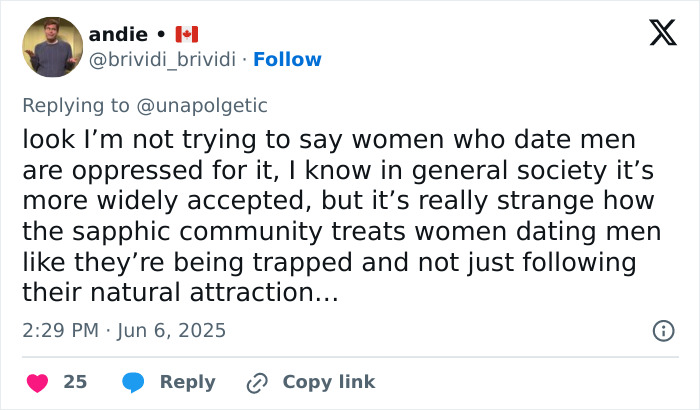Click the info circle icon
Image resolution: width=700 pixels, height=410 pixels.
(x=662, y=330)
